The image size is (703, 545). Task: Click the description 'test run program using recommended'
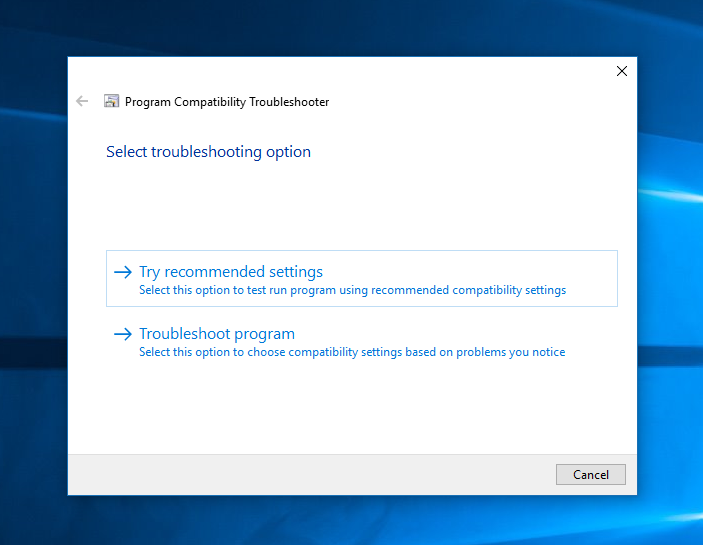click(x=348, y=290)
